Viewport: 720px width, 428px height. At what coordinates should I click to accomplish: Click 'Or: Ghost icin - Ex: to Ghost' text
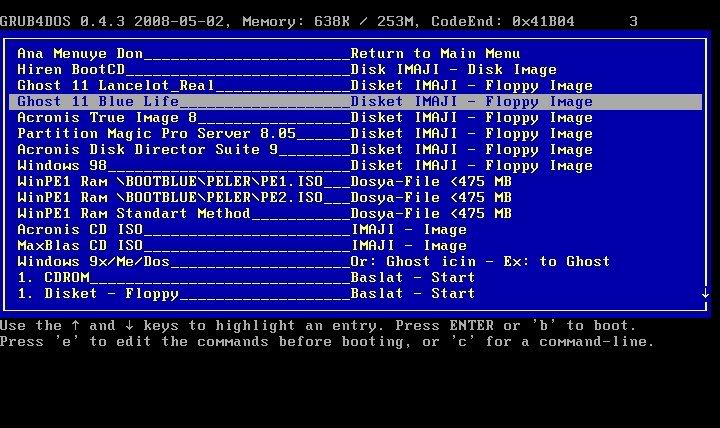480,262
